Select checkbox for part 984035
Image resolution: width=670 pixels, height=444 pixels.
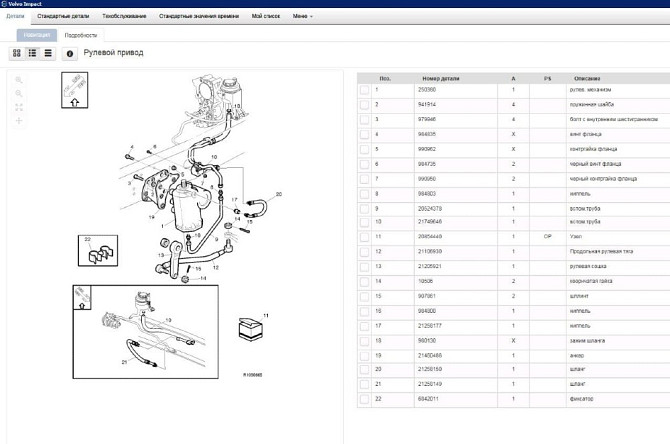[365, 134]
